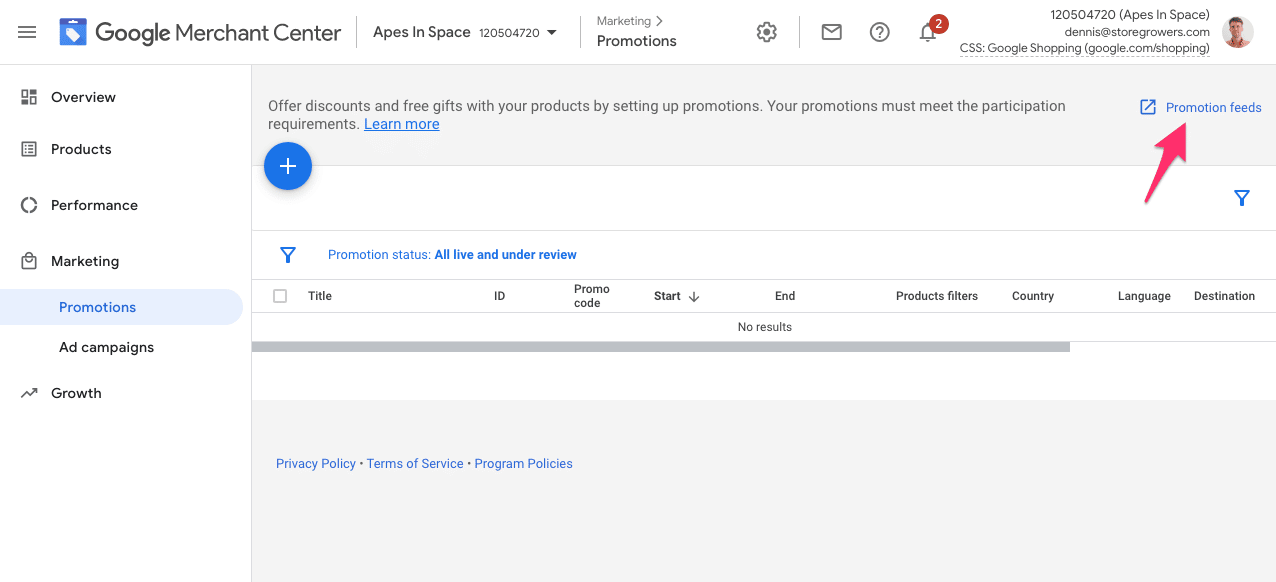Sort the table by Start column
Screen dimensions: 1276x582
point(667,296)
